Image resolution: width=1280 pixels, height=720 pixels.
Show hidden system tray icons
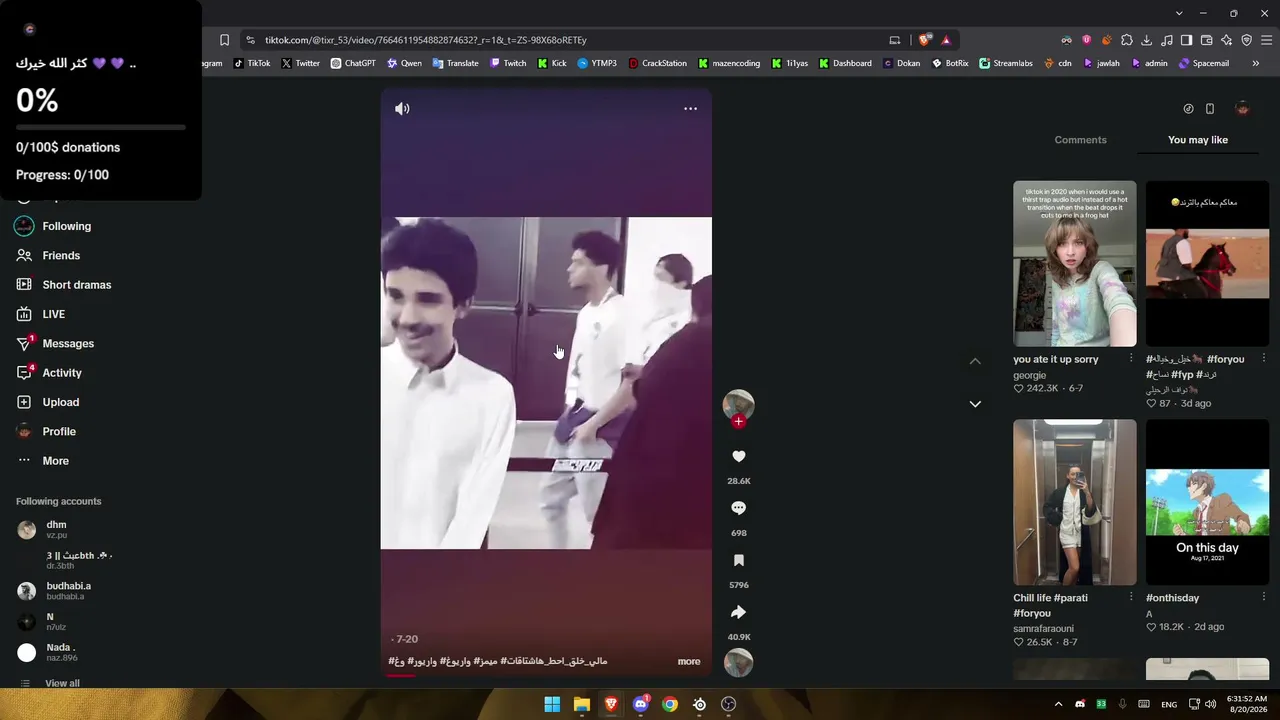pyautogui.click(x=1058, y=704)
